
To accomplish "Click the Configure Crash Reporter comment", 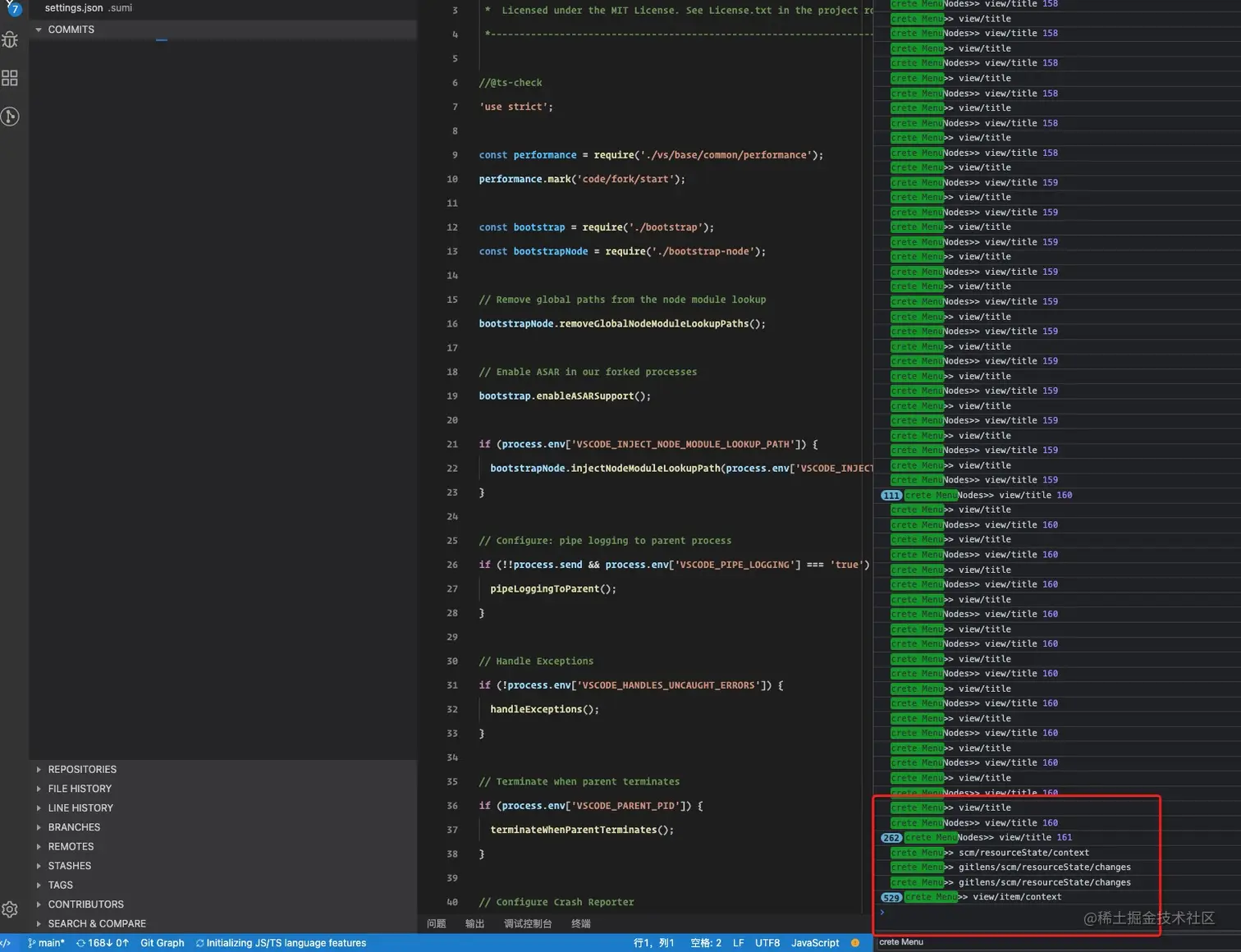I will tap(556, 903).
